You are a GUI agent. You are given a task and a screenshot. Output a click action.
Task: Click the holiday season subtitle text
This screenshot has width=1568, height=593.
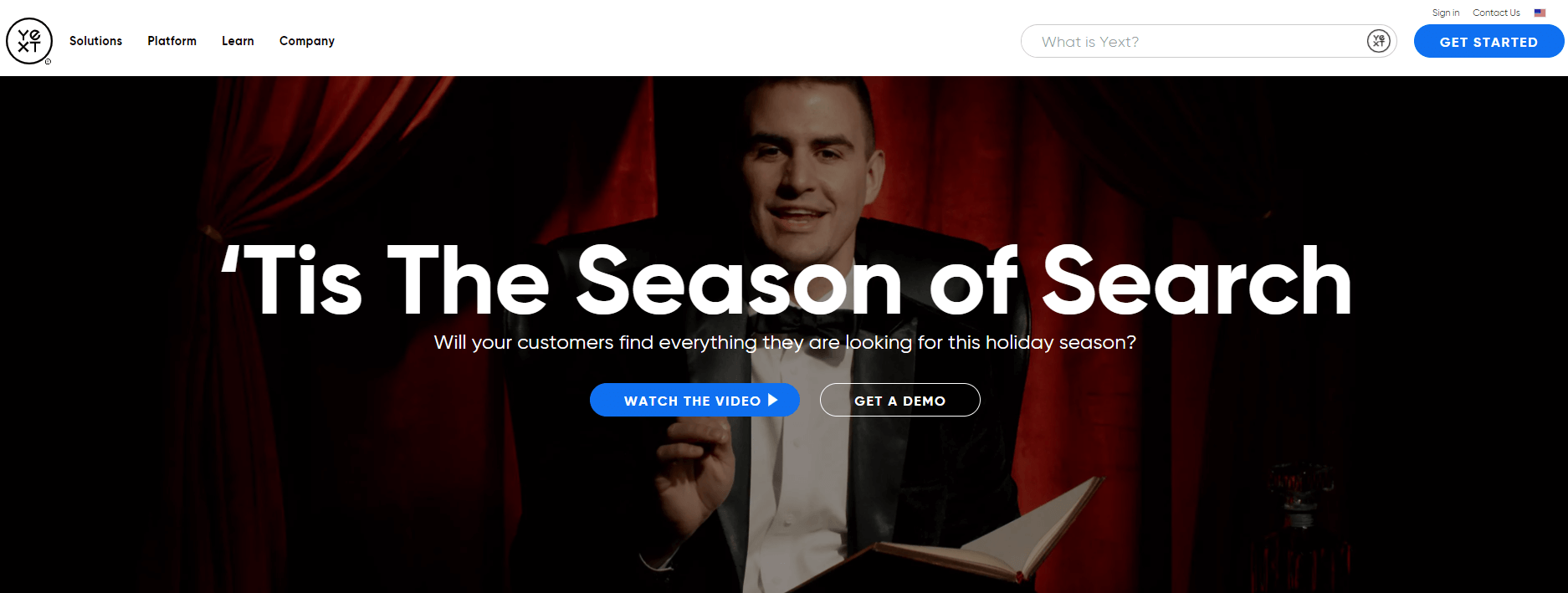pos(785,343)
